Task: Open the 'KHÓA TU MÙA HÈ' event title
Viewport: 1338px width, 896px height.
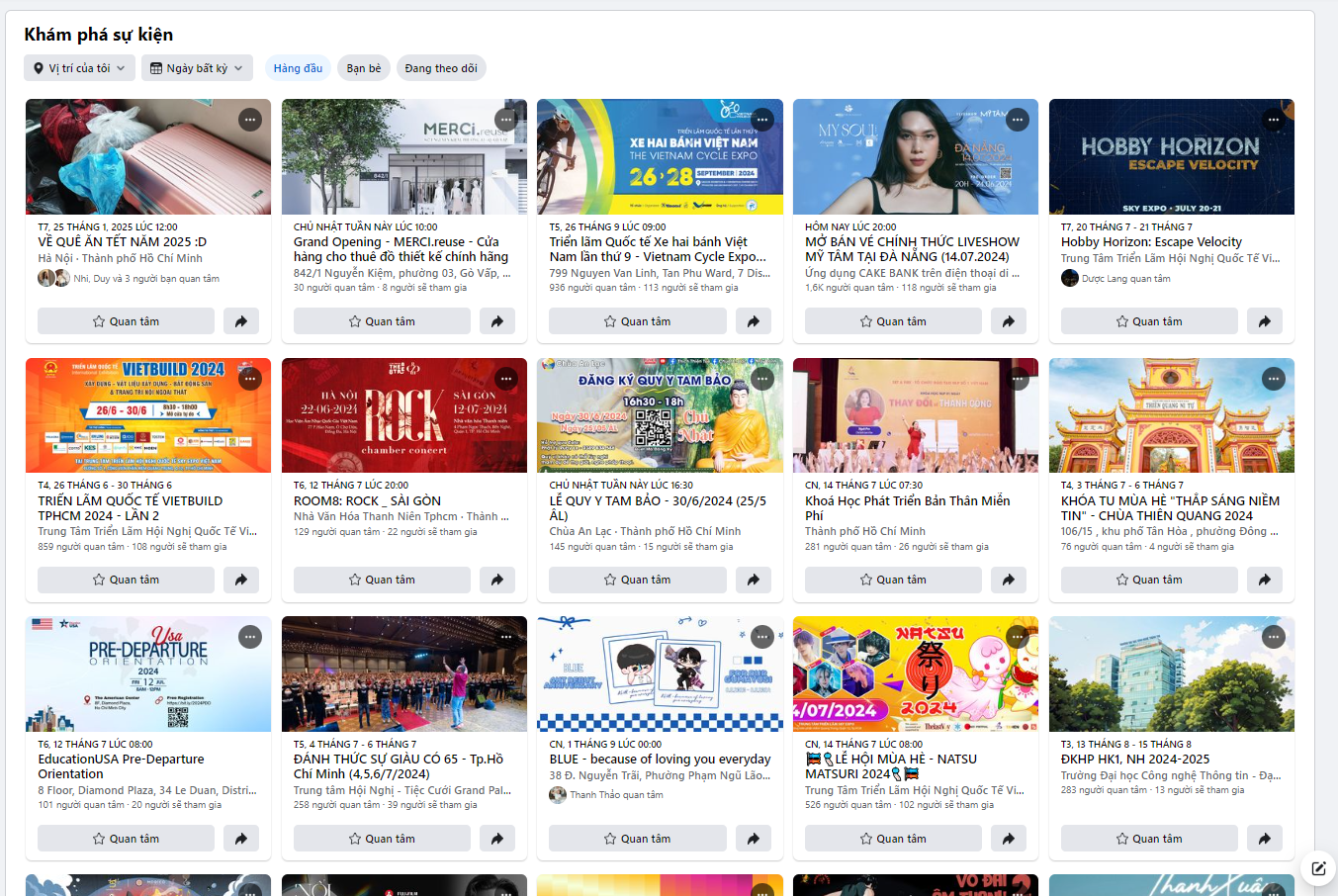Action: point(1170,508)
